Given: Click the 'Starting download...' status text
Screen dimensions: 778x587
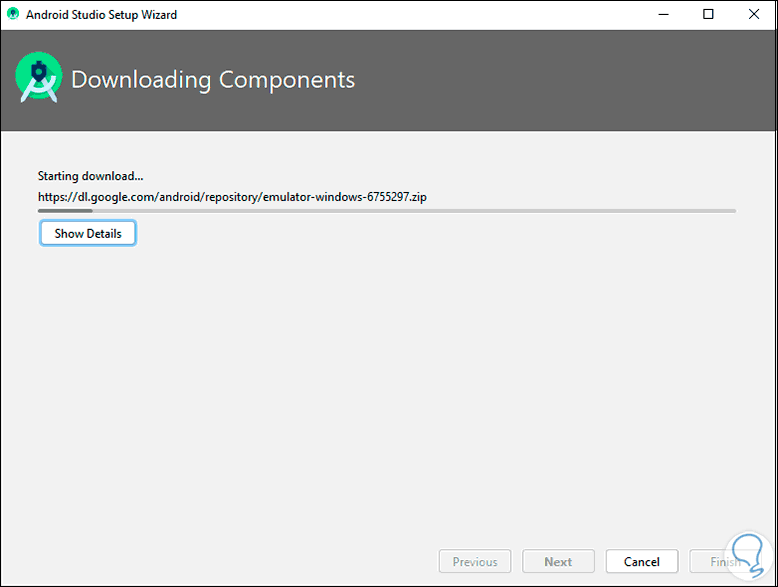Looking at the screenshot, I should pyautogui.click(x=90, y=176).
